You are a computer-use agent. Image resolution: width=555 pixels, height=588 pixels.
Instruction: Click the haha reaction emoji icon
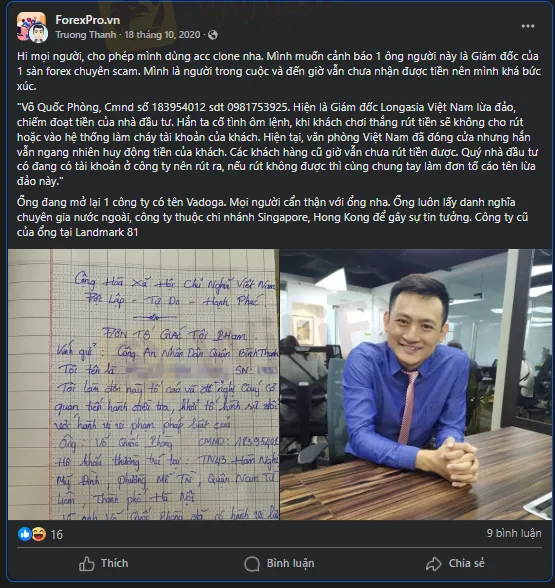(38, 534)
